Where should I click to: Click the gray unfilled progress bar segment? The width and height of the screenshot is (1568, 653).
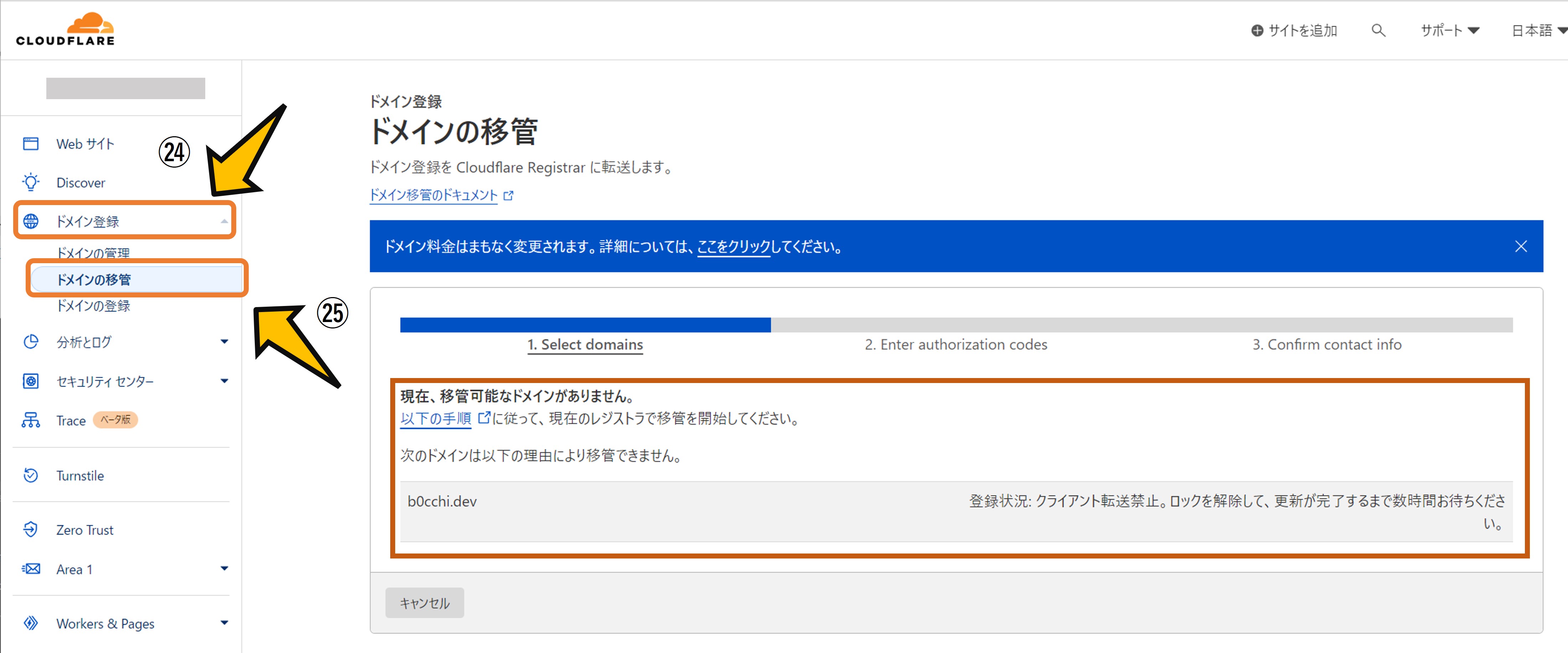point(1141,325)
